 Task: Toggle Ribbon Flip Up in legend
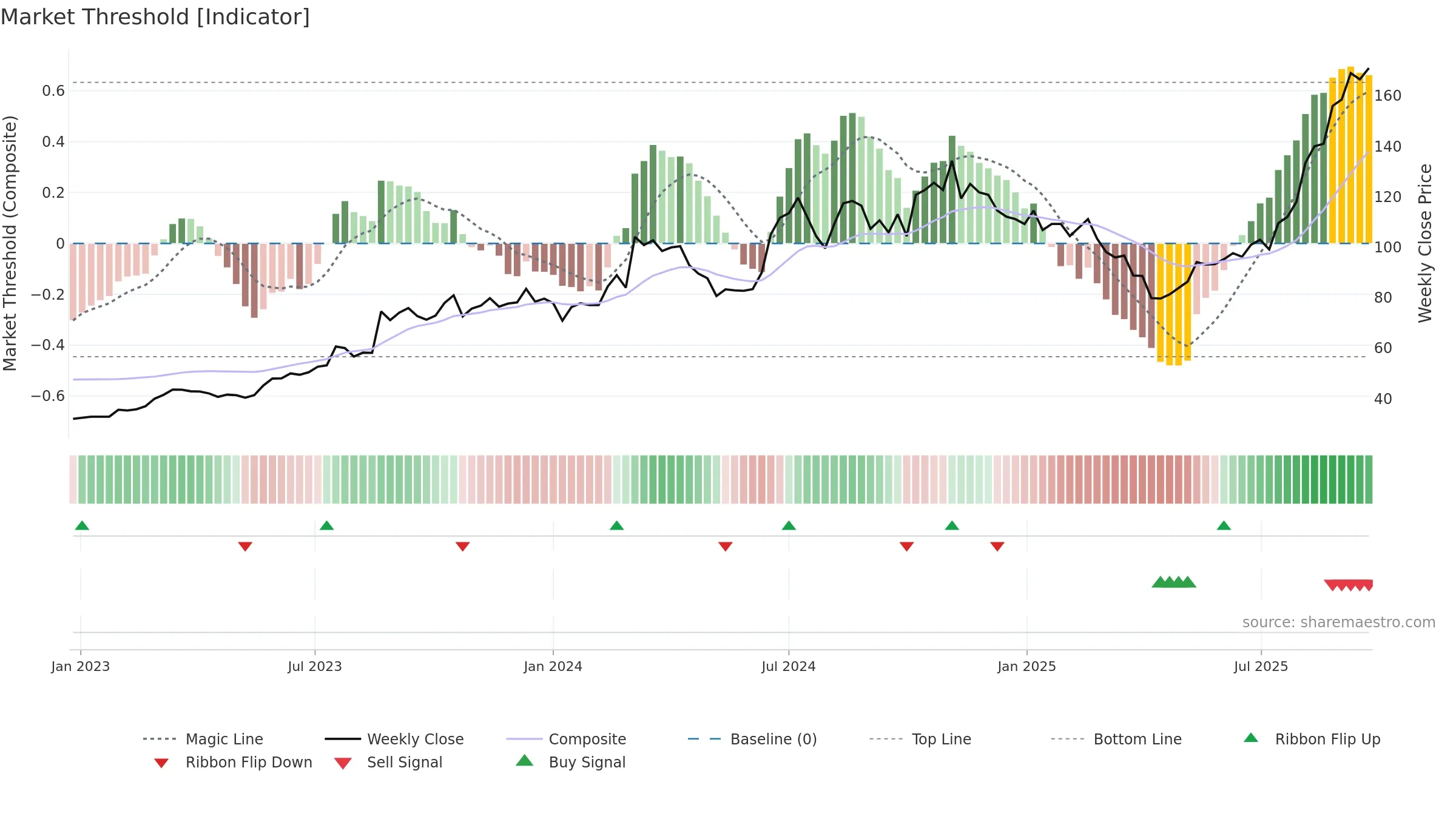coord(1312,739)
